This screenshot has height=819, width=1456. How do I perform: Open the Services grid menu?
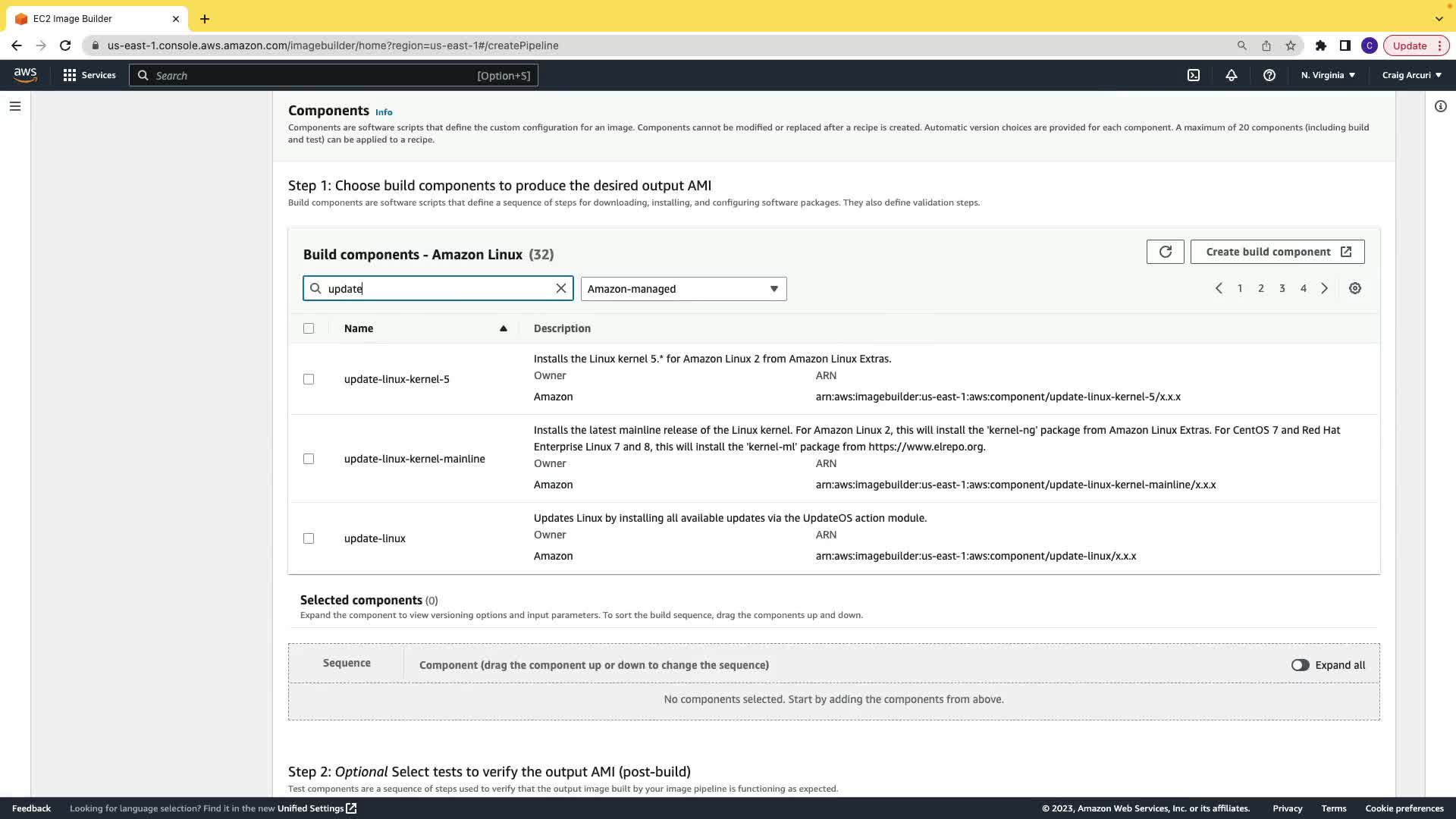point(89,75)
